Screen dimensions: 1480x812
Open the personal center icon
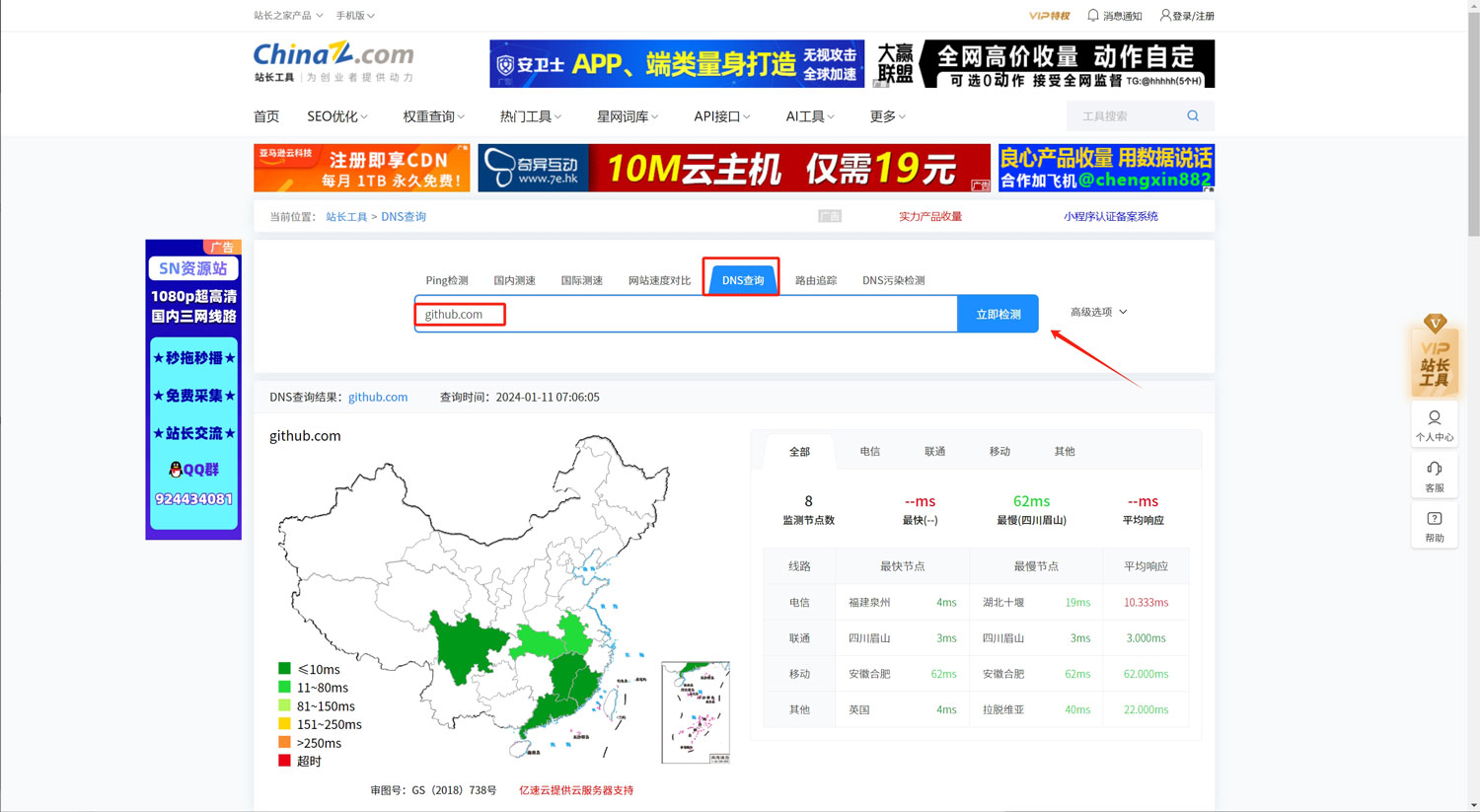click(x=1435, y=424)
